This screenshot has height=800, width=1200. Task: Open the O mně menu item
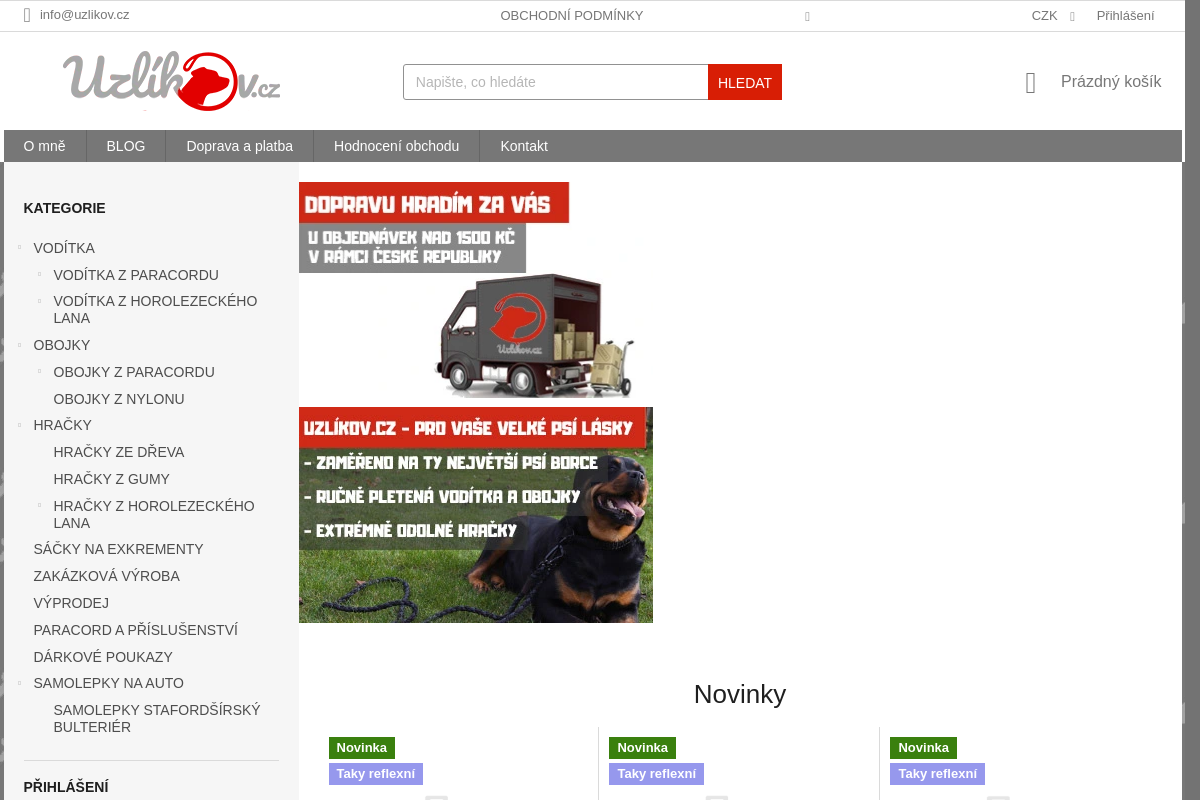point(45,146)
